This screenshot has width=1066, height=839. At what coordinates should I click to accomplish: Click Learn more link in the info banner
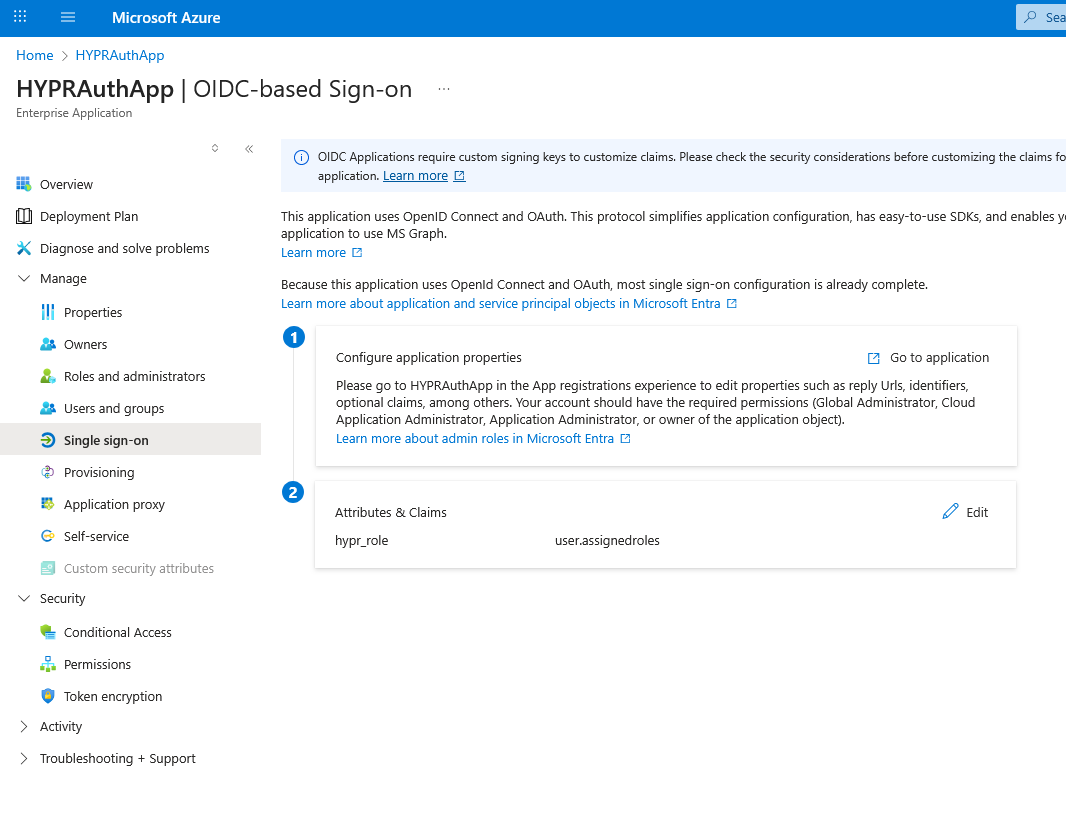click(x=415, y=175)
